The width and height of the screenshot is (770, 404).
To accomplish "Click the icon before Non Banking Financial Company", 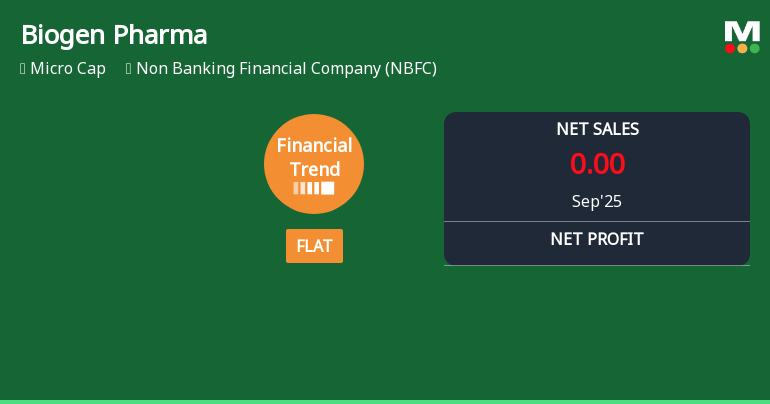I will point(129,69).
